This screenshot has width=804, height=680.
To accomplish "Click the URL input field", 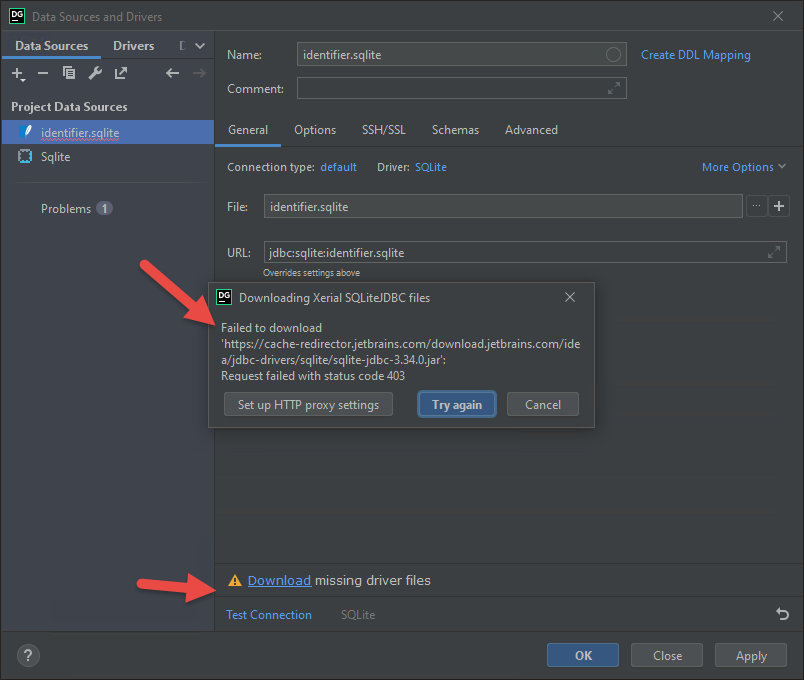I will tap(525, 252).
